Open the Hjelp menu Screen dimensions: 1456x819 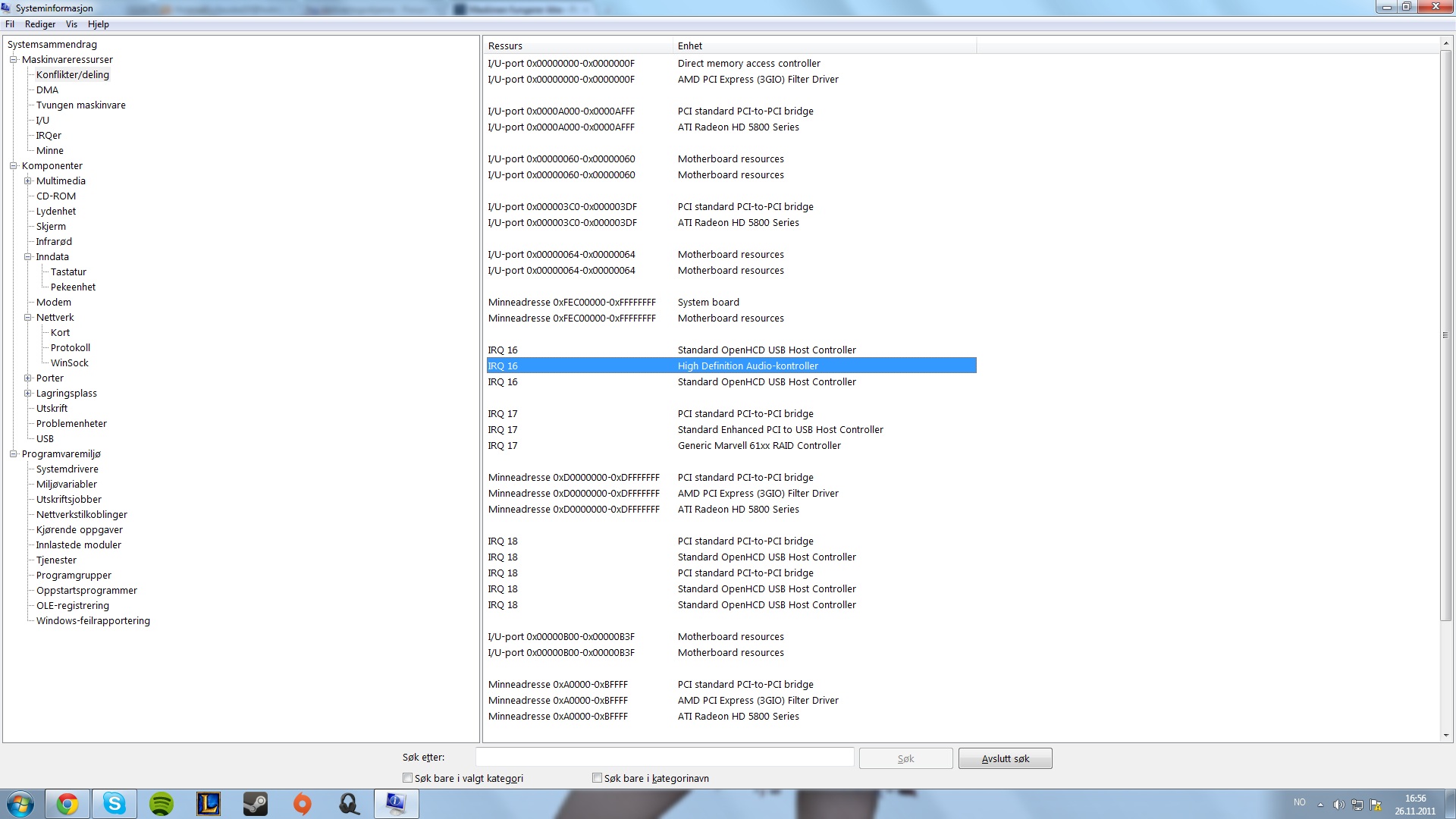(x=99, y=24)
